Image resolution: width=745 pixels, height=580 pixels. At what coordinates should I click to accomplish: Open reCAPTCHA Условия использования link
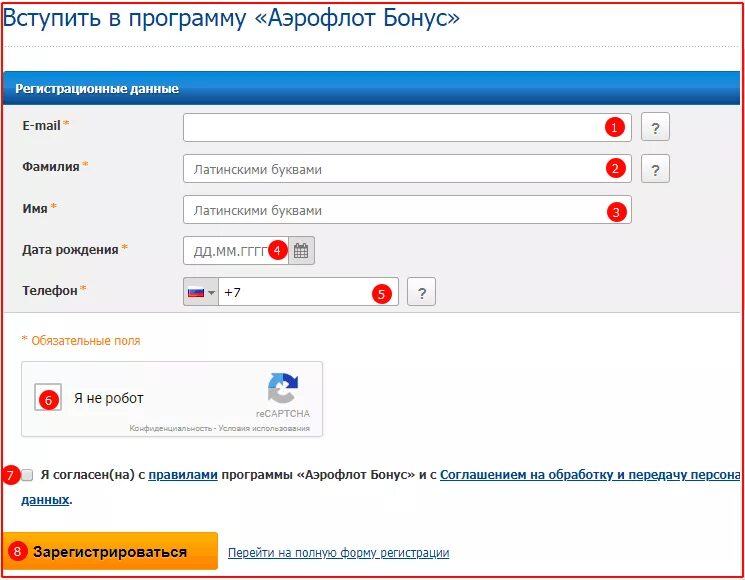264,428
